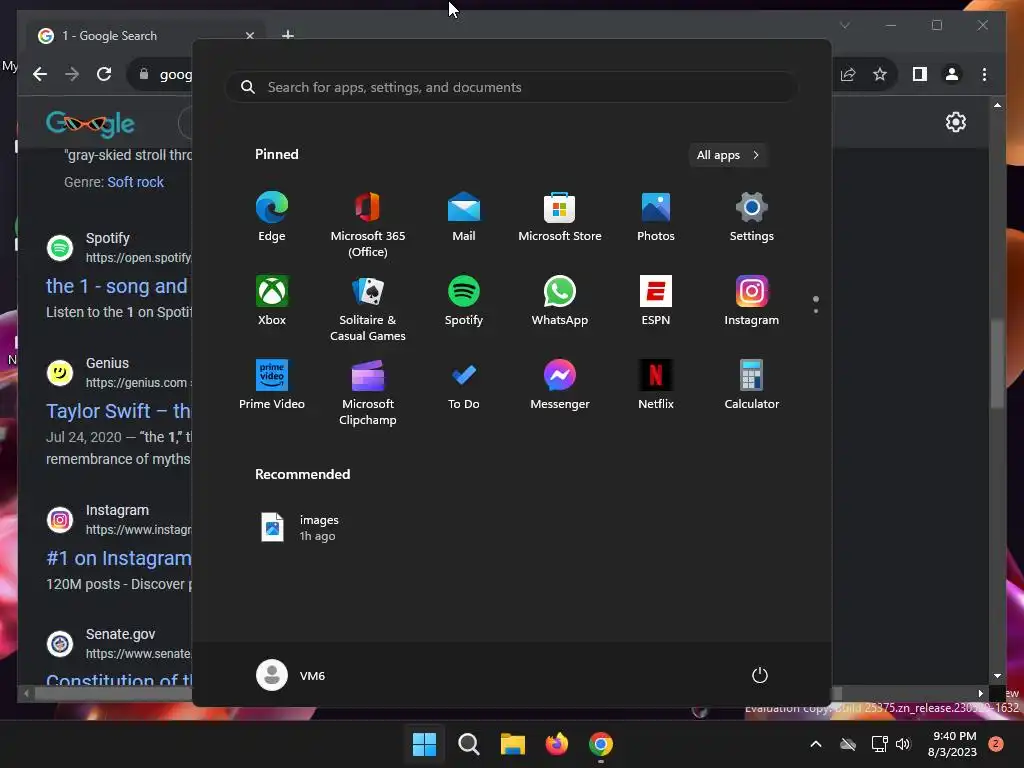The height and width of the screenshot is (768, 1024).
Task: Open pinned Instagram app
Action: click(752, 301)
